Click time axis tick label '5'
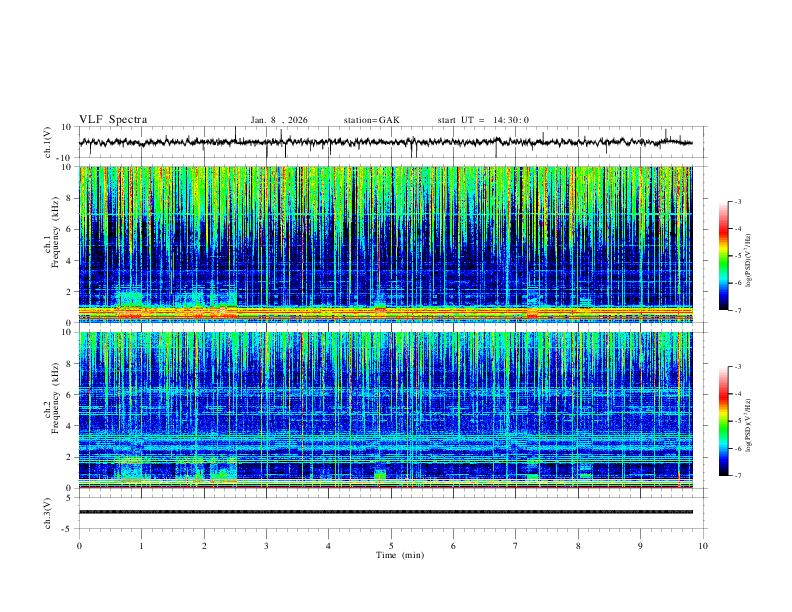 click(391, 546)
